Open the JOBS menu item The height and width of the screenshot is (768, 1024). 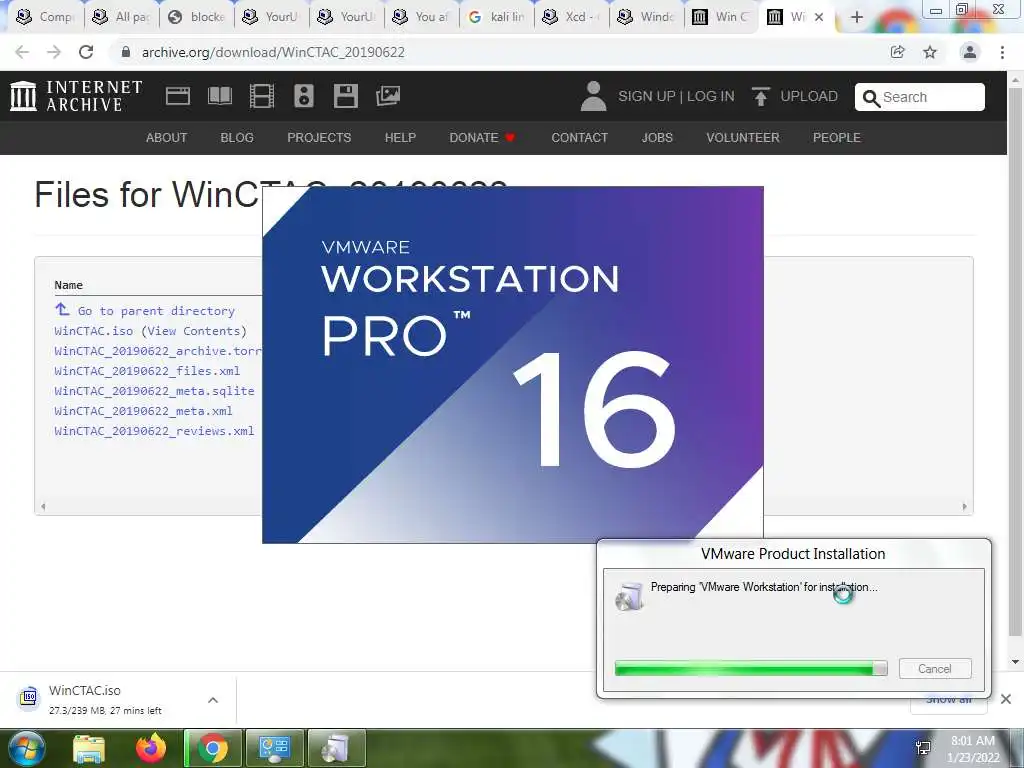click(x=657, y=138)
